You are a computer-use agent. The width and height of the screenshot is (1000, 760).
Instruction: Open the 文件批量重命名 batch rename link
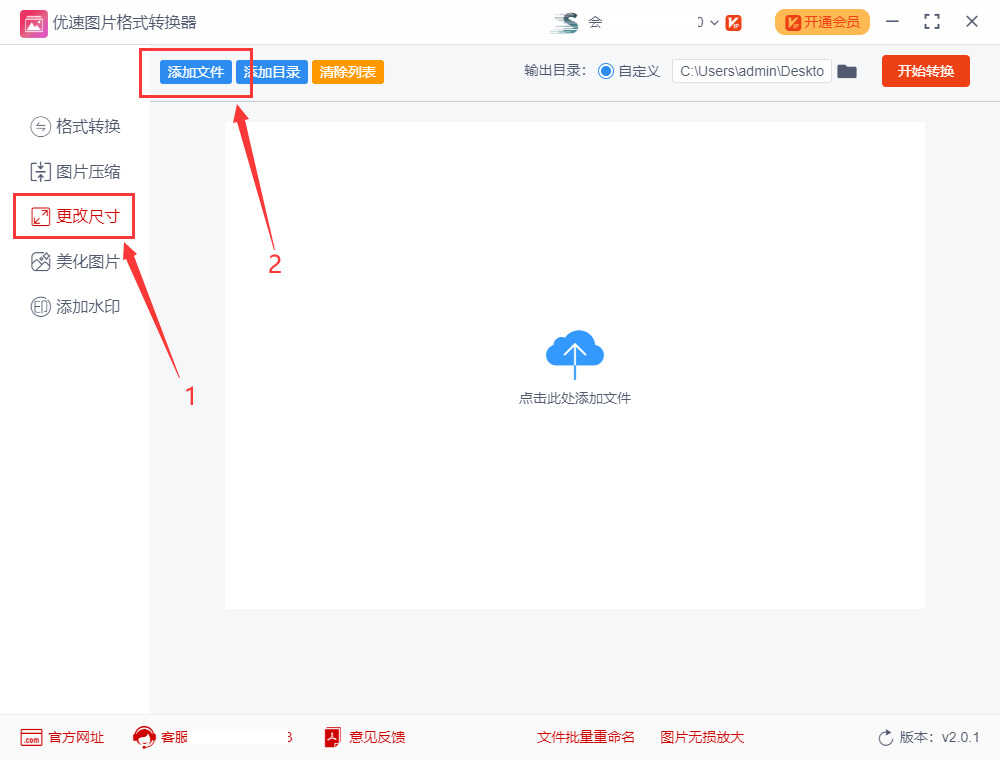[585, 737]
